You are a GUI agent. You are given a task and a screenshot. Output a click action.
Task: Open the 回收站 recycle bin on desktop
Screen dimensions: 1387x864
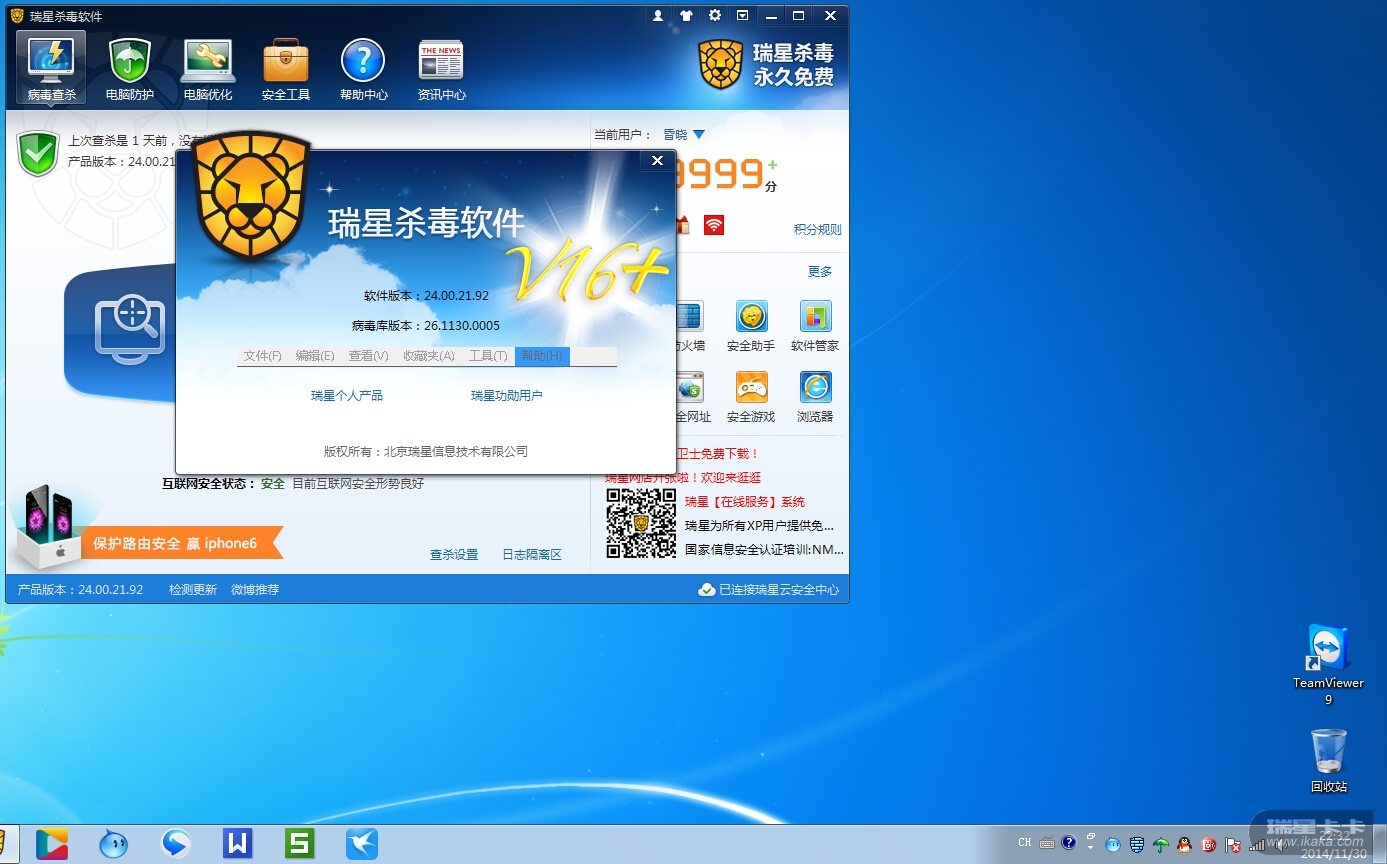(x=1328, y=760)
